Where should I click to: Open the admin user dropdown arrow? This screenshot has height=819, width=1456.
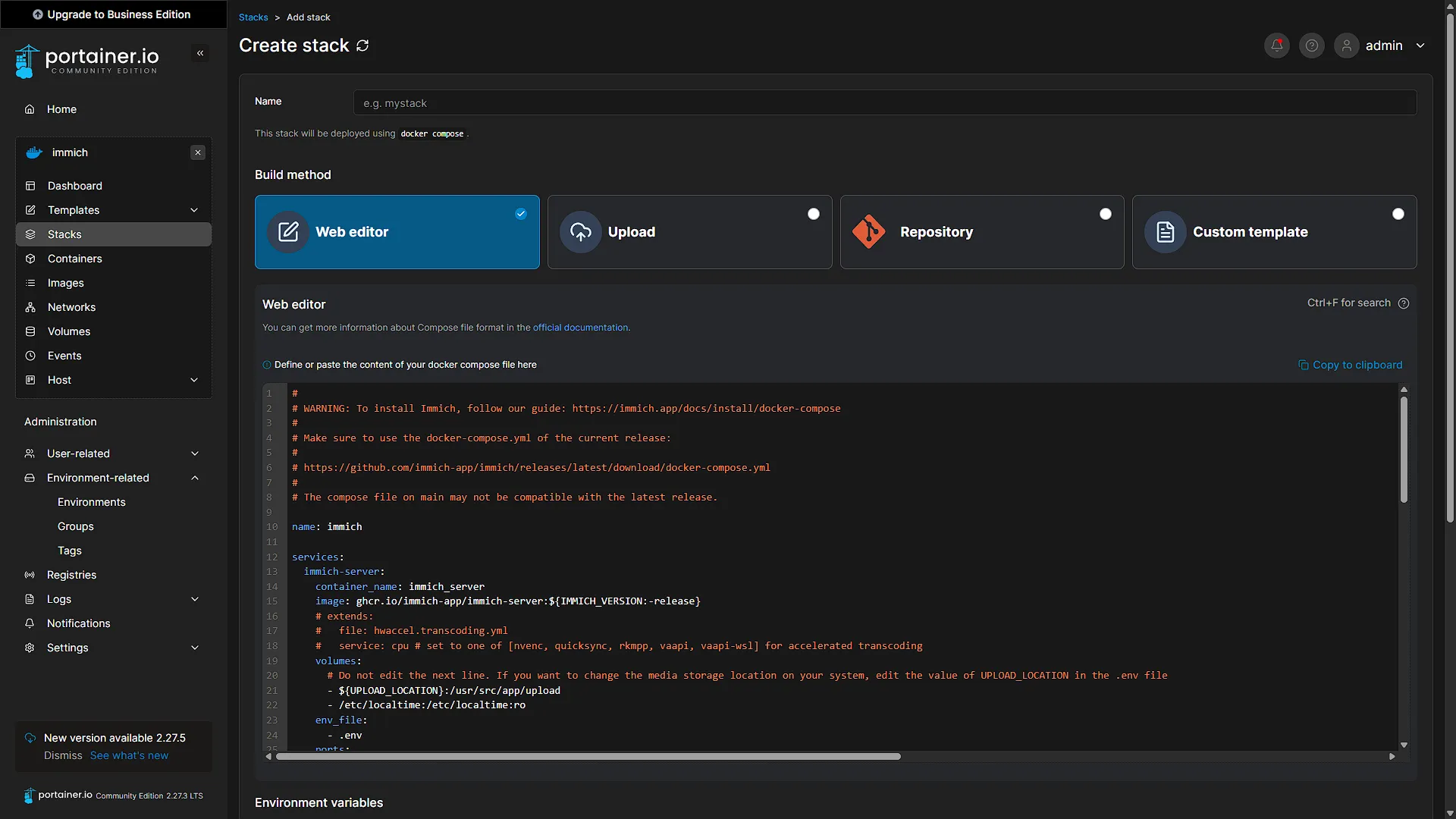[1420, 45]
